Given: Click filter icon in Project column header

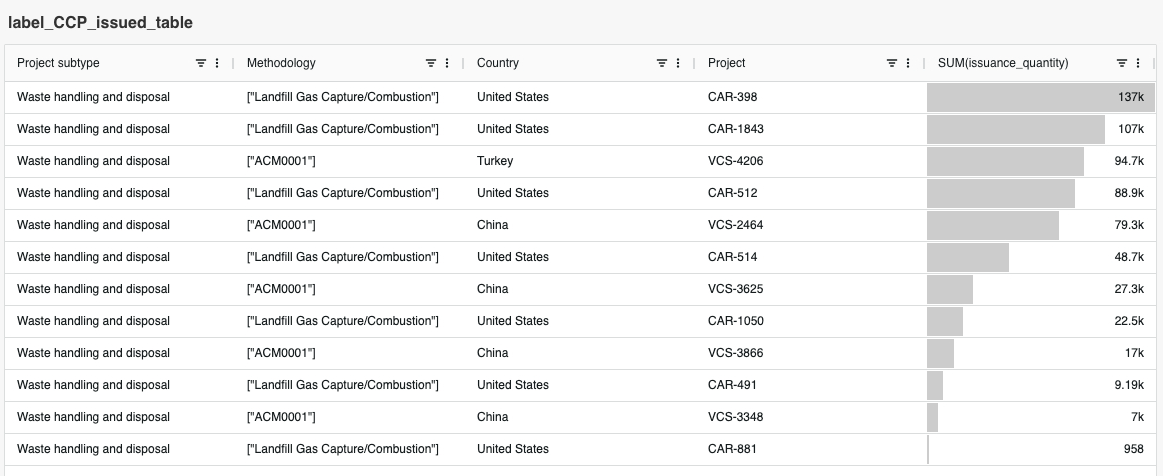Looking at the screenshot, I should click(892, 63).
